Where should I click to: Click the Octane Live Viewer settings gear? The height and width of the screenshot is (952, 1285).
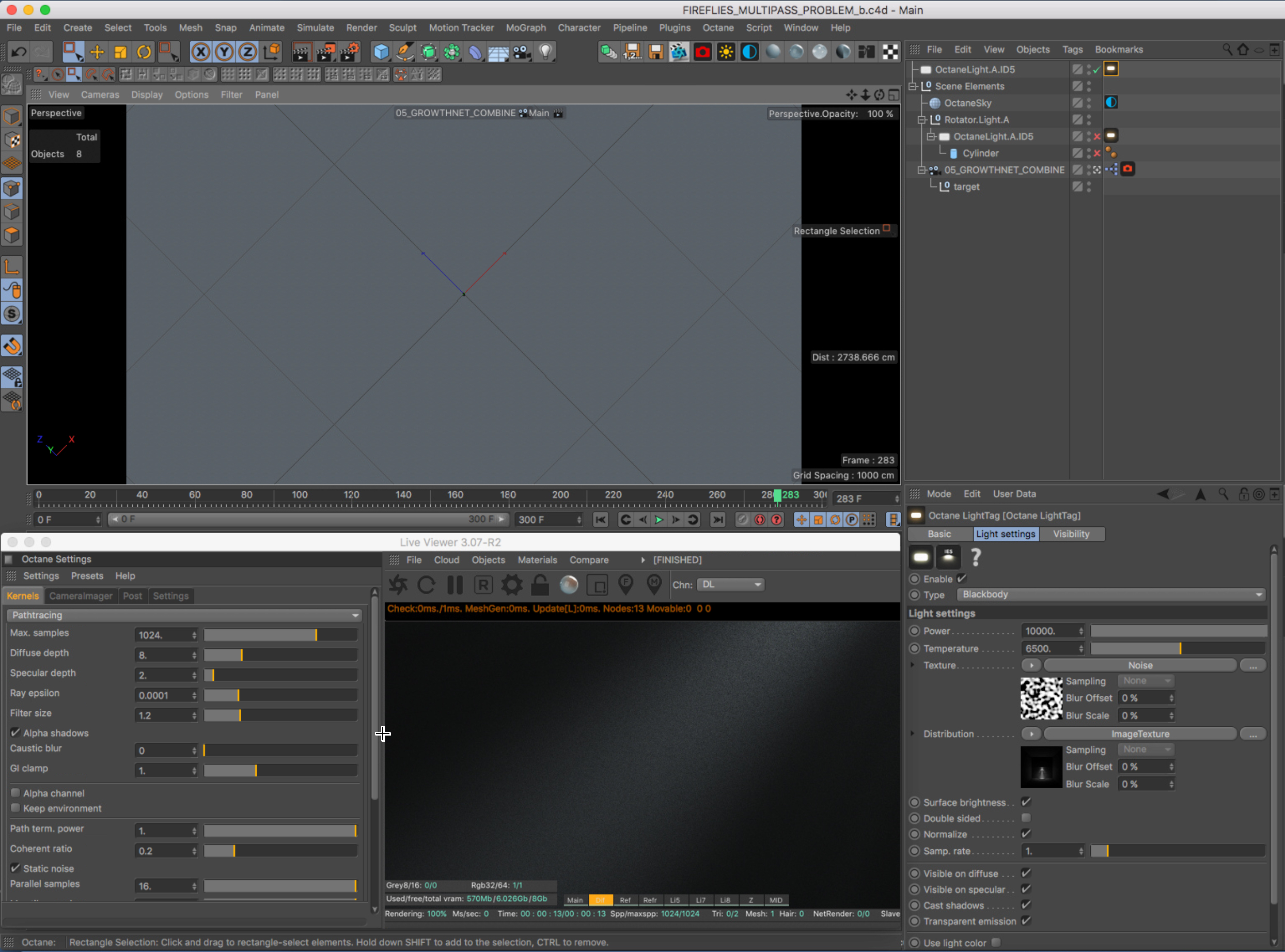point(511,585)
